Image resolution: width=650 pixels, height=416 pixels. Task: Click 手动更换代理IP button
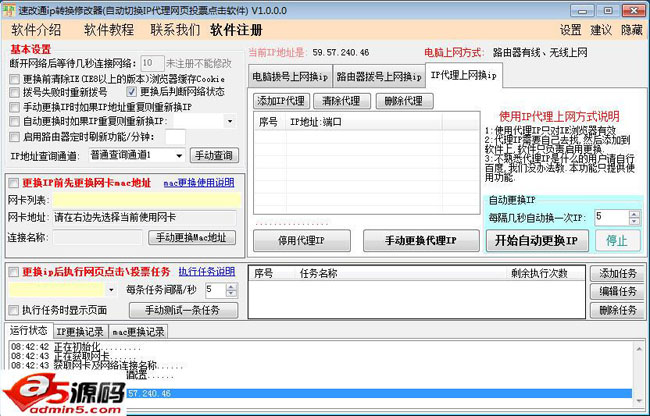421,241
